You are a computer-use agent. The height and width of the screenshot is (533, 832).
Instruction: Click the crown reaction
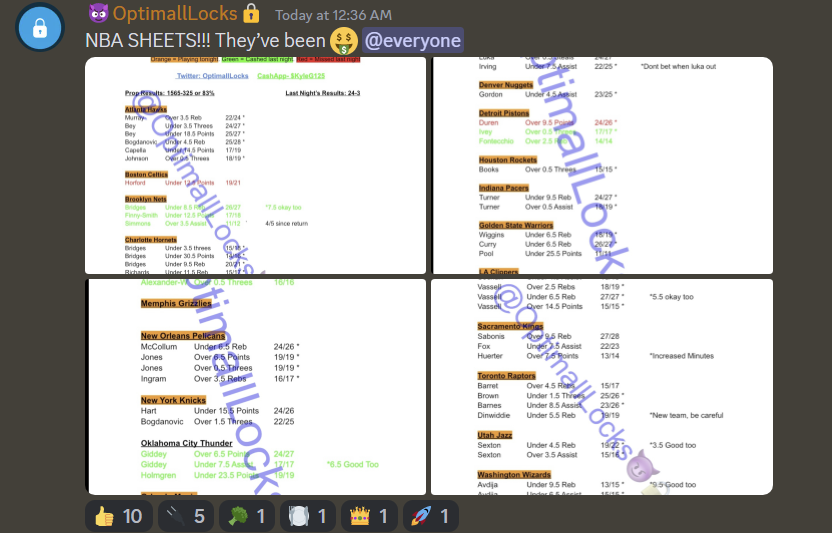(x=369, y=516)
